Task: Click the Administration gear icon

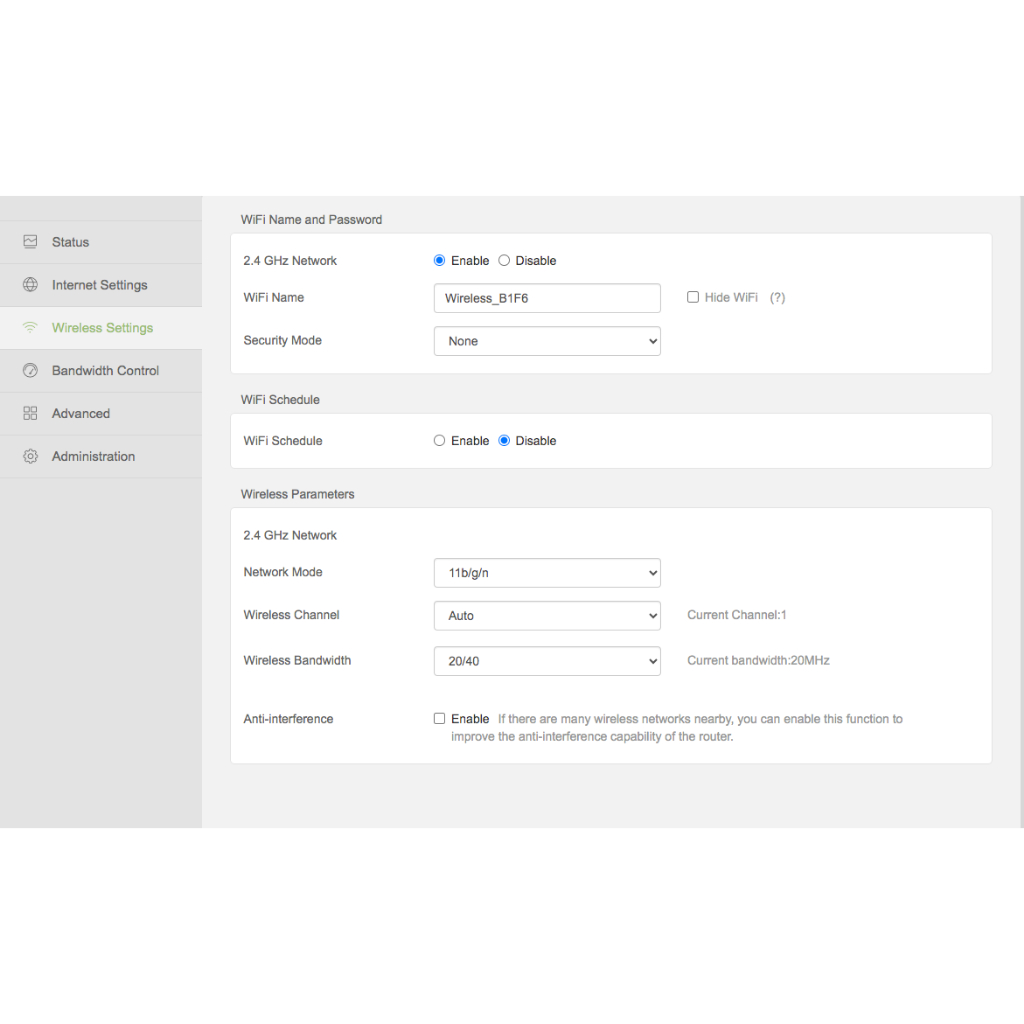Action: [30, 456]
